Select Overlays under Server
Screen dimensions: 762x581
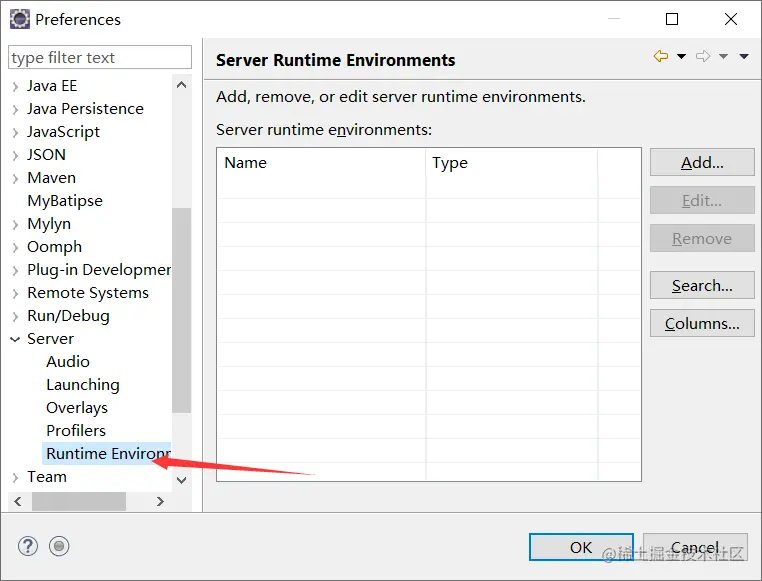tap(77, 408)
